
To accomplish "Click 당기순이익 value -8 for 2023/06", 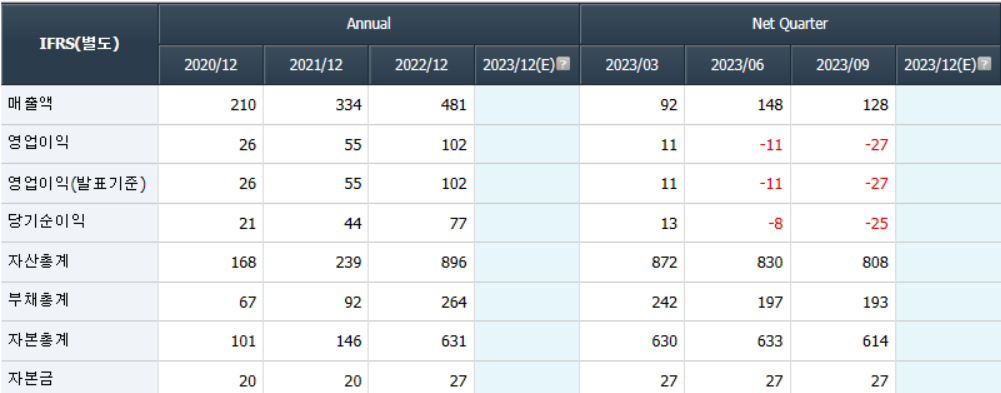I will coord(776,223).
